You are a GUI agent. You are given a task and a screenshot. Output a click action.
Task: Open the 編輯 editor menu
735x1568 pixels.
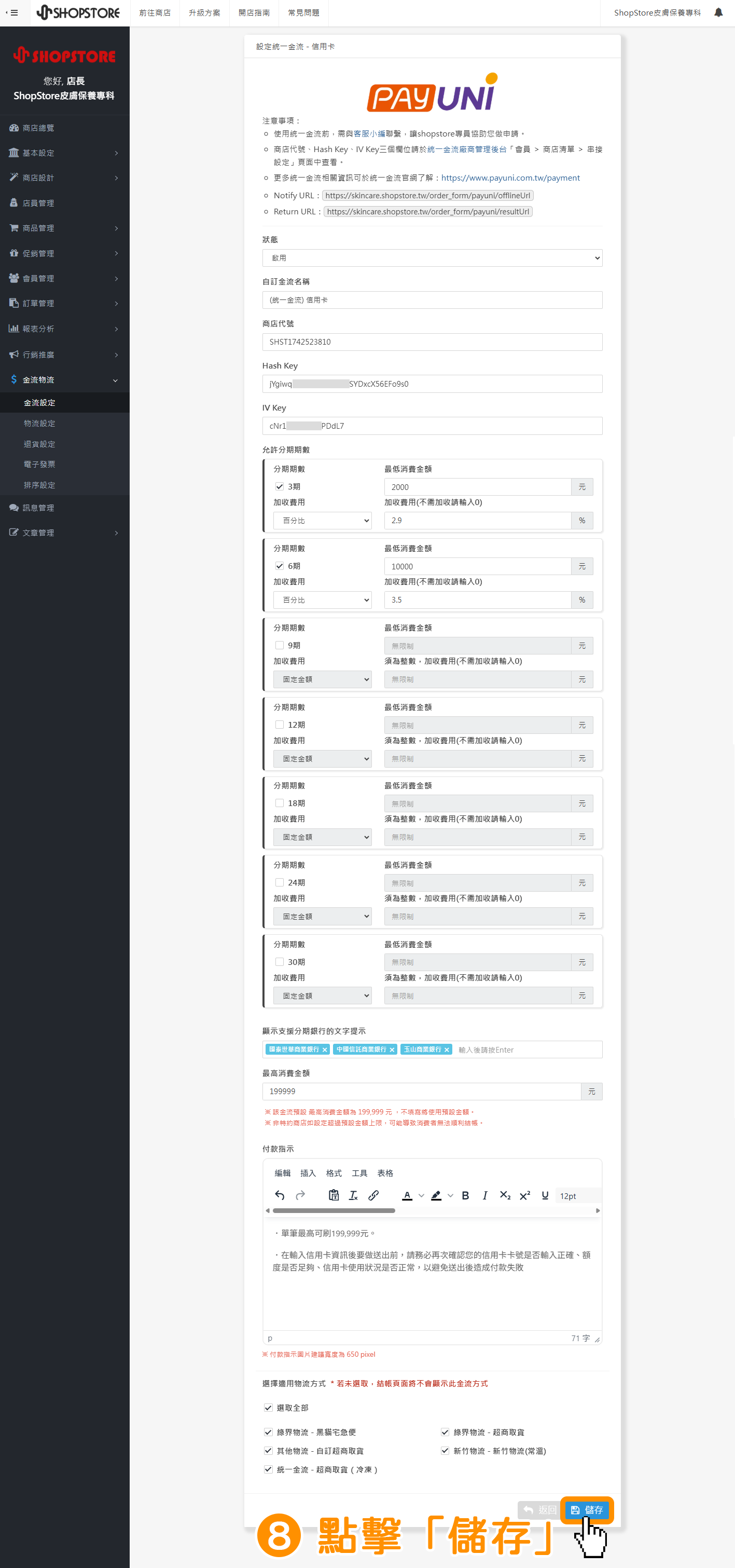[x=282, y=1173]
